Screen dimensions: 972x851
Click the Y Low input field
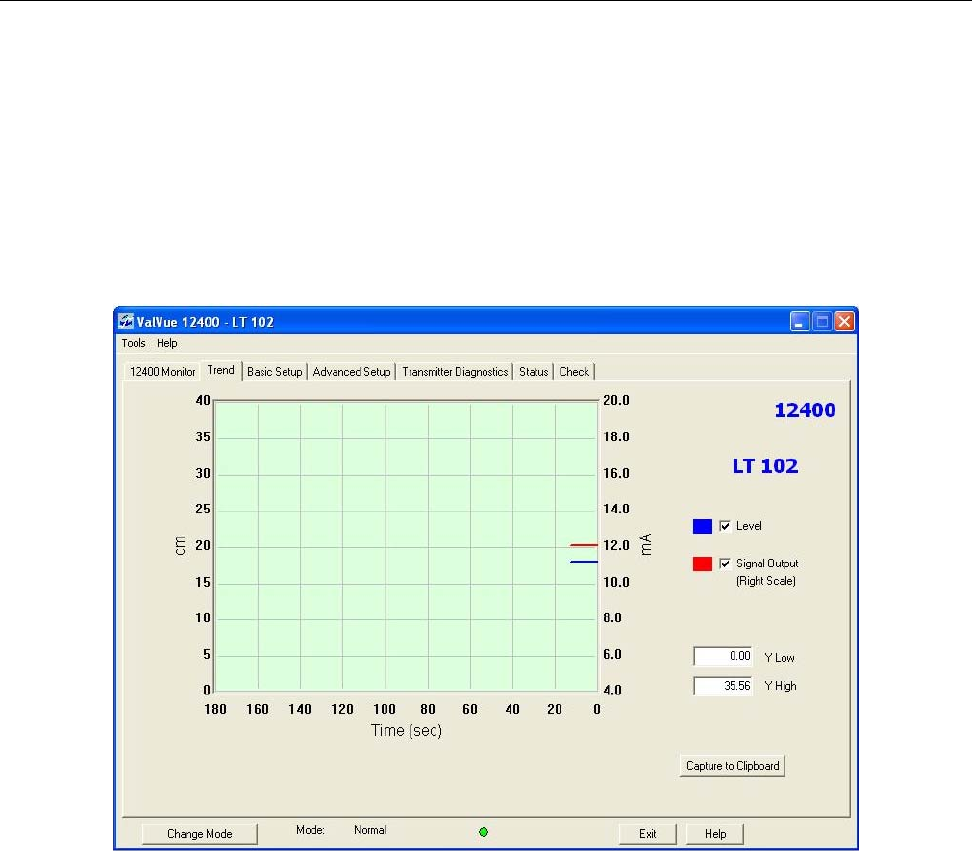(723, 656)
